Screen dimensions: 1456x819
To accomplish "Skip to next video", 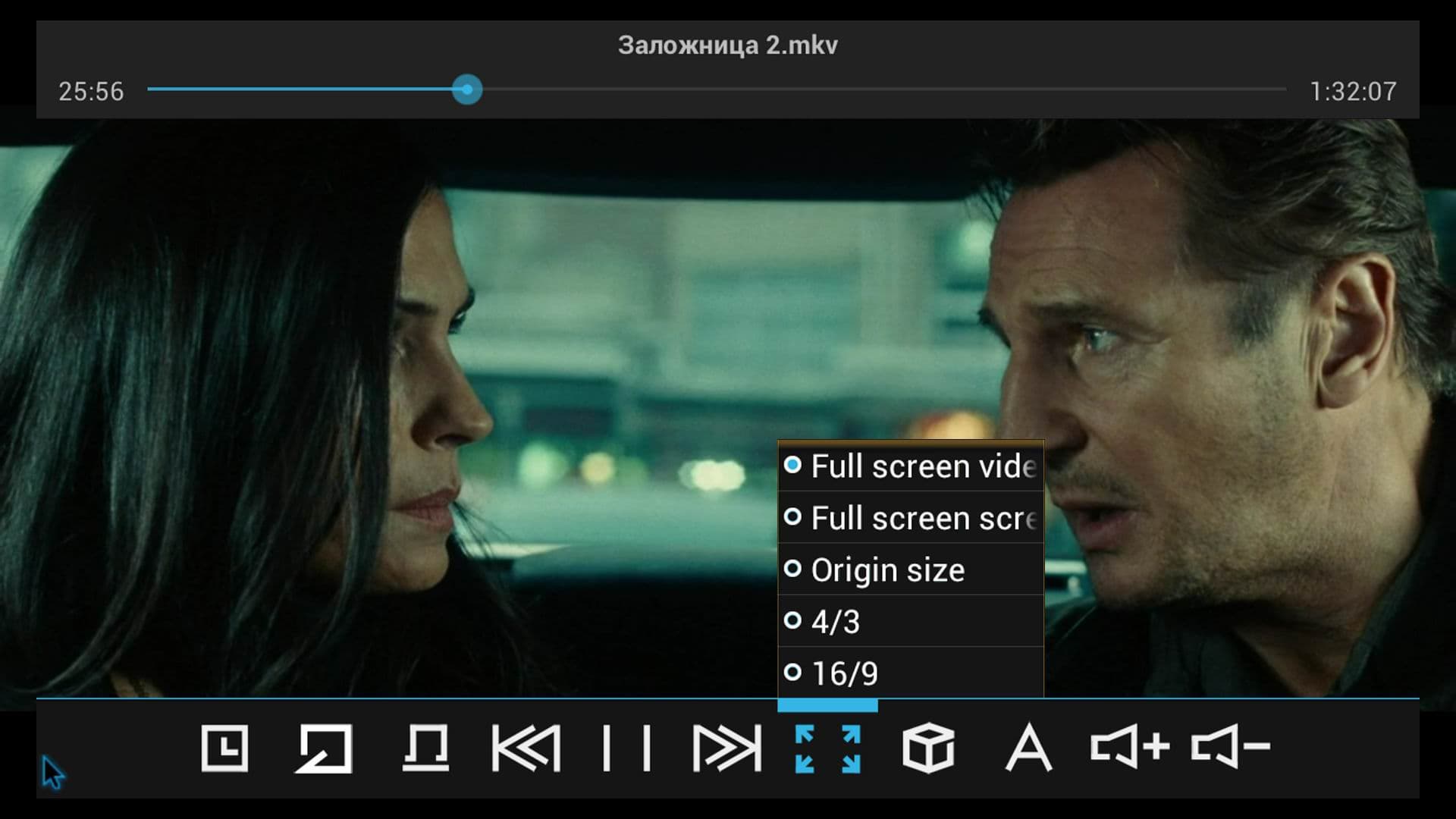I will click(726, 748).
